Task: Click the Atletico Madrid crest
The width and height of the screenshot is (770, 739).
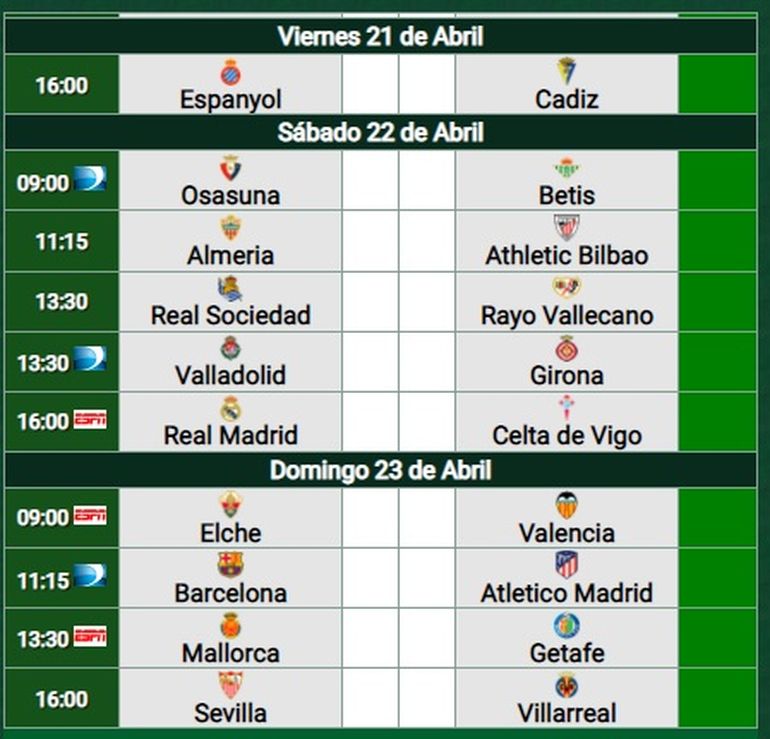Action: tap(567, 566)
